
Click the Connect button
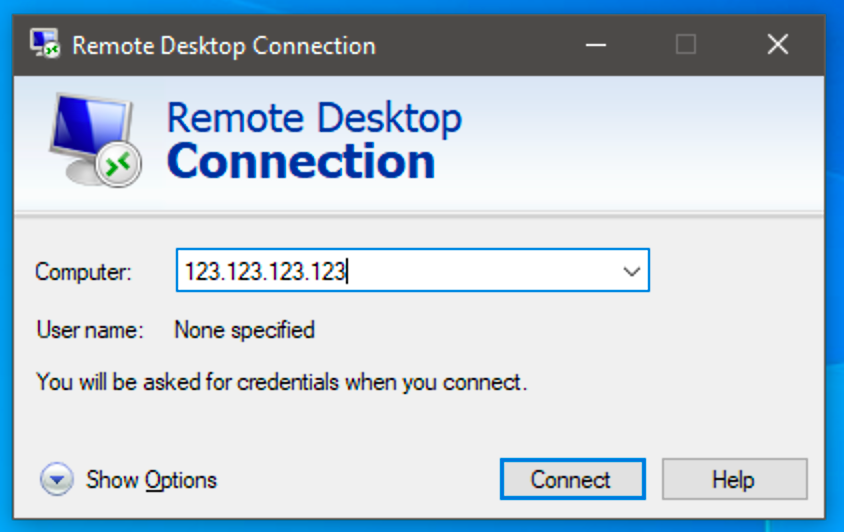pos(573,479)
